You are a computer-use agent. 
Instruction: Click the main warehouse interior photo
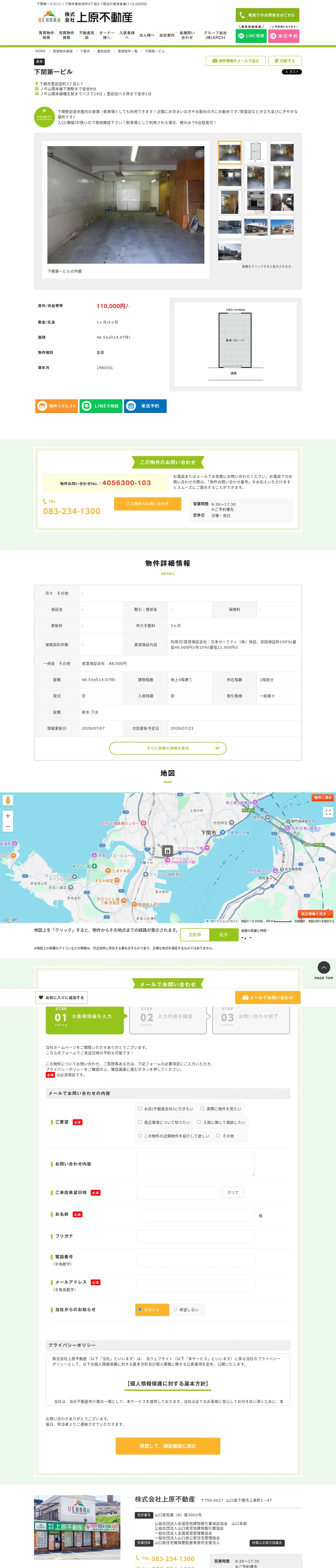coord(126,205)
